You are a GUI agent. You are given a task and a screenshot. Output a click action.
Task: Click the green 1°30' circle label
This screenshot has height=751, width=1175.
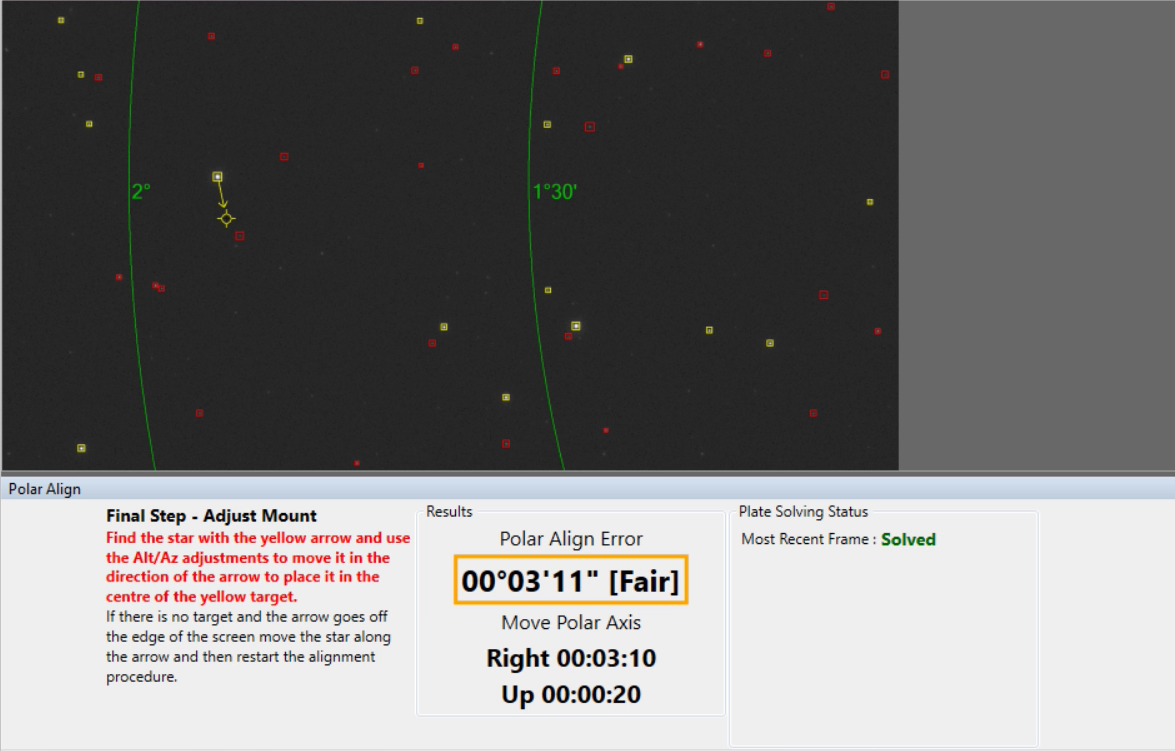[x=554, y=192]
